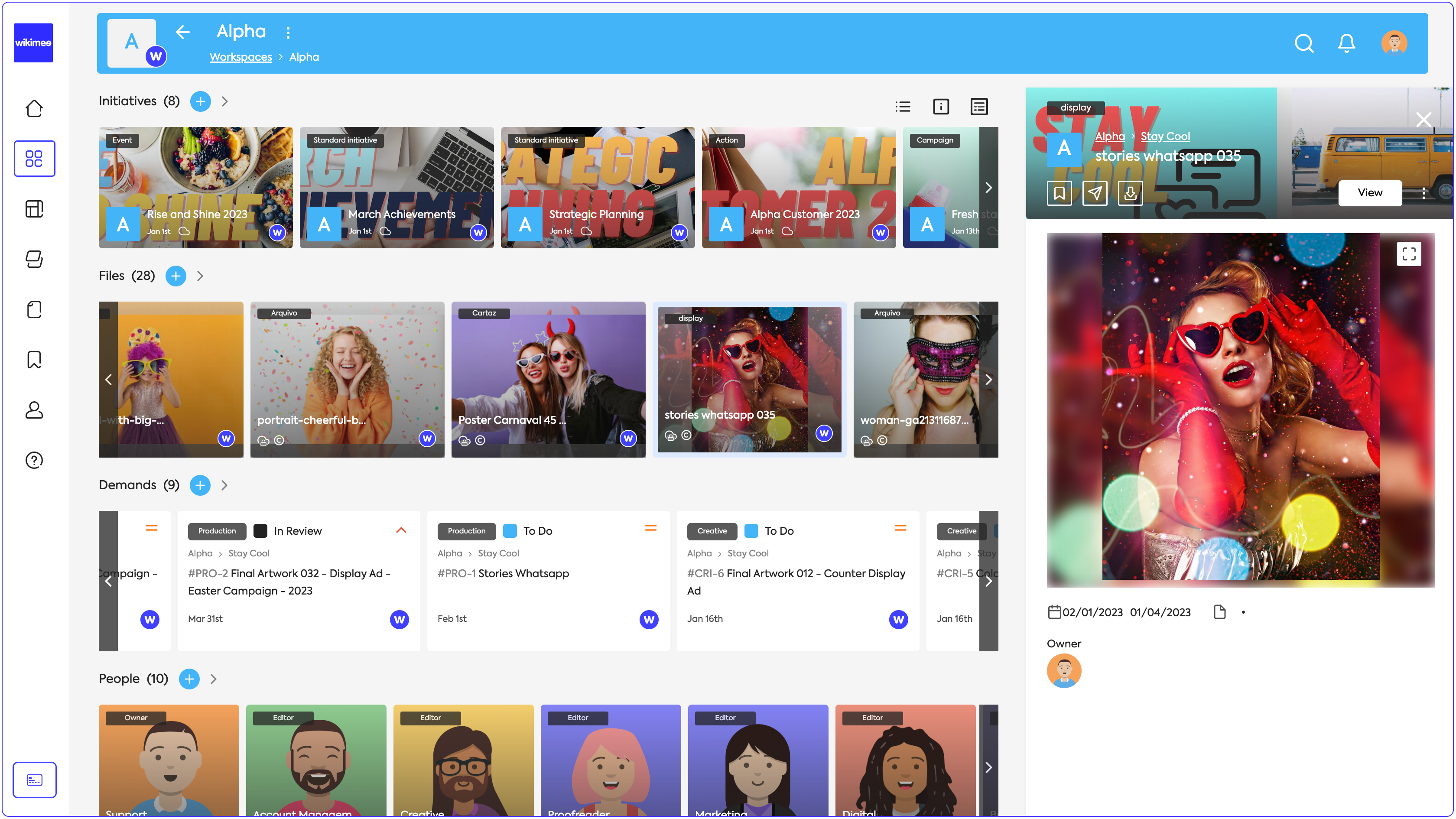Expand preview image to fullscreen
Image resolution: width=1456 pixels, height=819 pixels.
pyautogui.click(x=1408, y=254)
